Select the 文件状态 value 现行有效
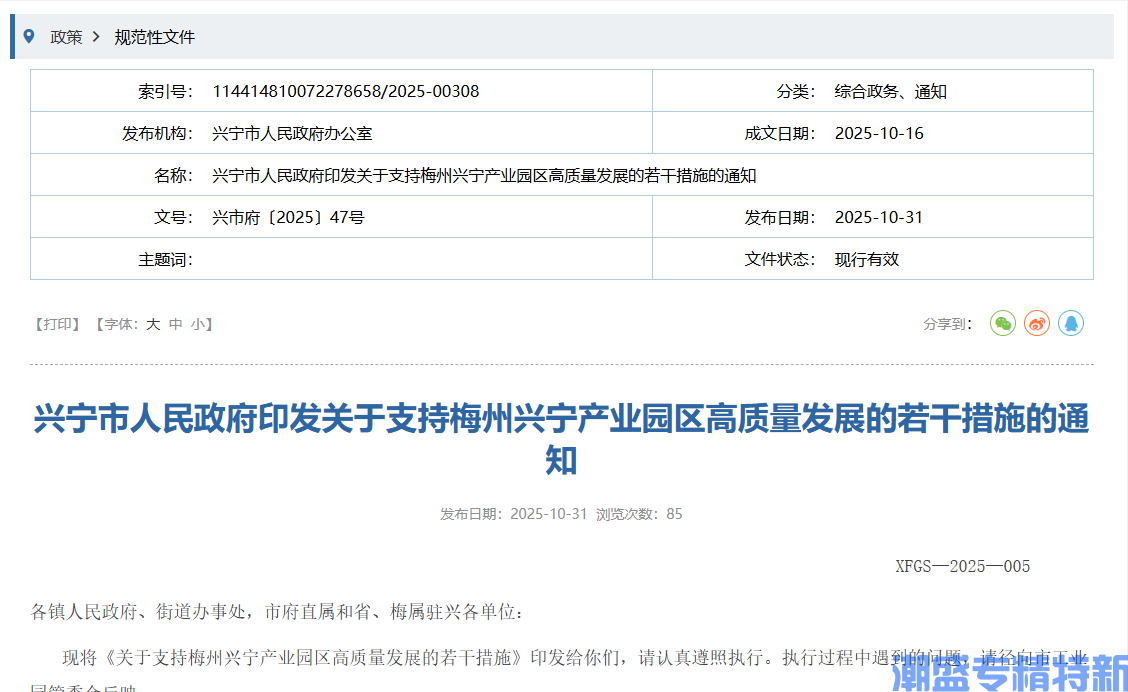This screenshot has width=1128, height=692. point(866,258)
